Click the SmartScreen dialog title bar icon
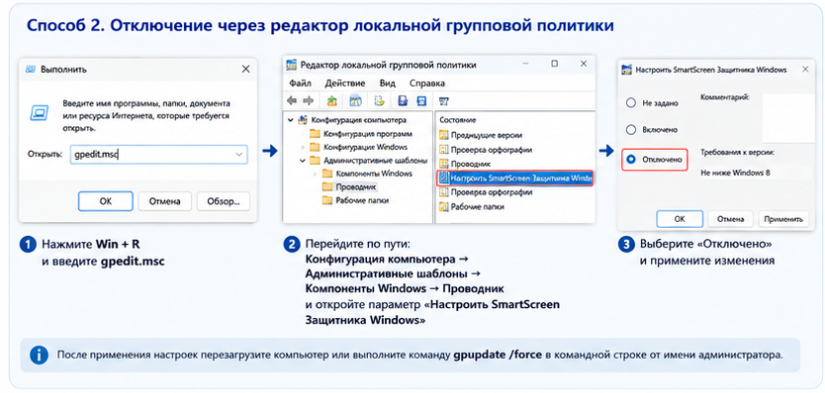825x393 pixels. click(626, 69)
